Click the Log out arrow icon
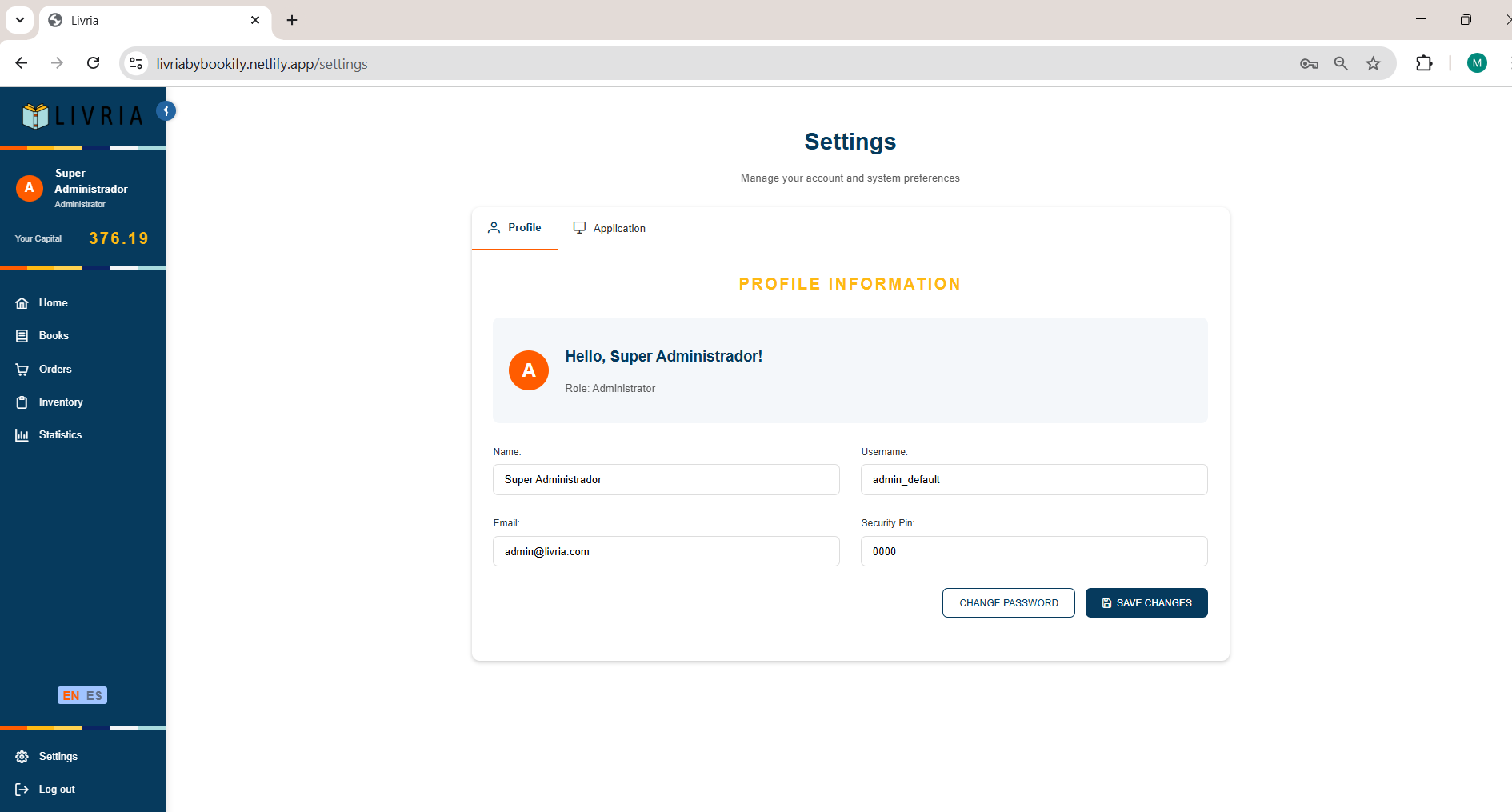Screen dimensions: 1512x812 click(22, 790)
